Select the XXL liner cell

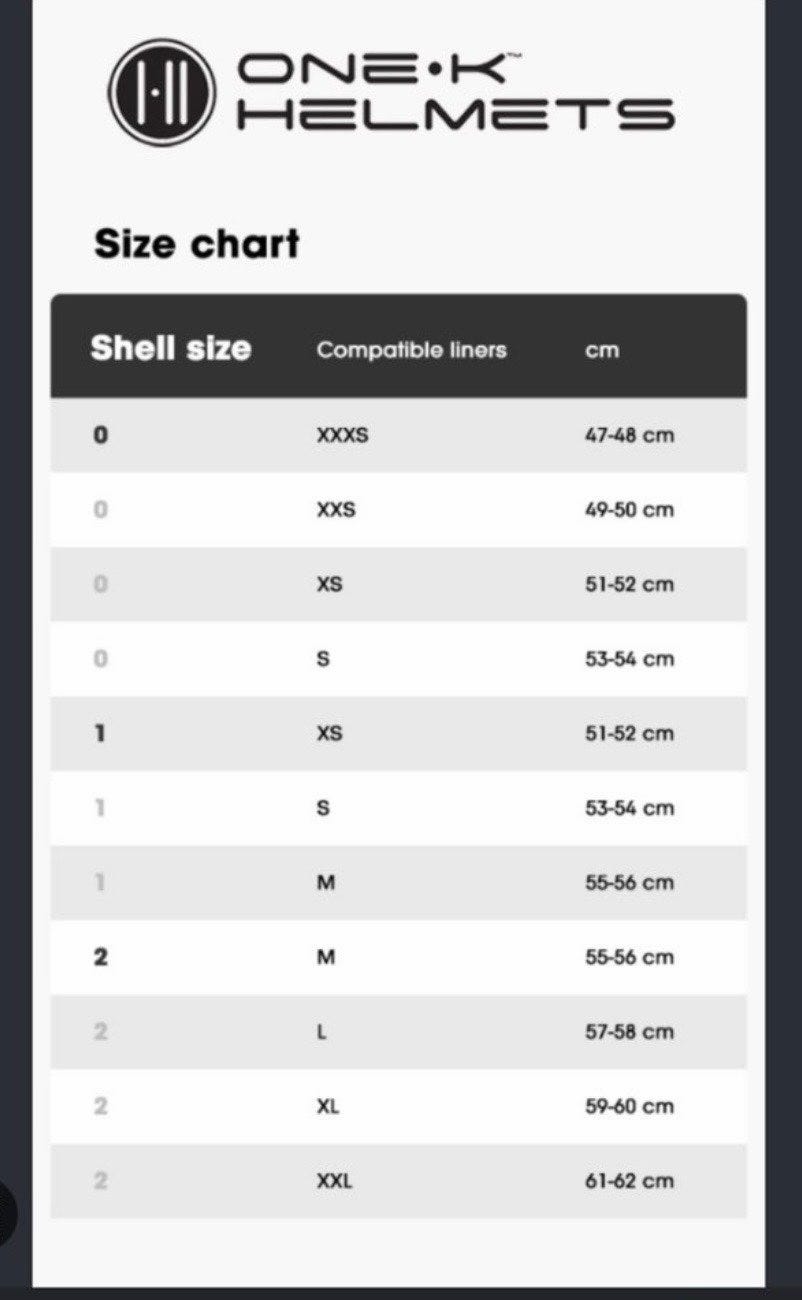pos(334,1181)
